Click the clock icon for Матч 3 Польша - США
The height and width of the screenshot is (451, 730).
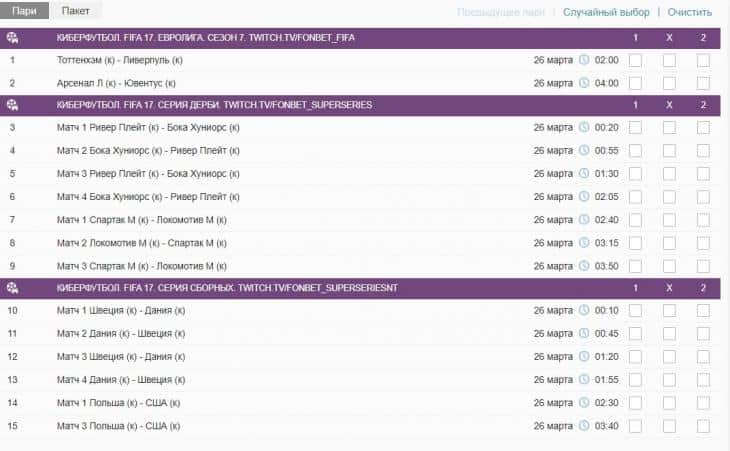click(x=584, y=425)
